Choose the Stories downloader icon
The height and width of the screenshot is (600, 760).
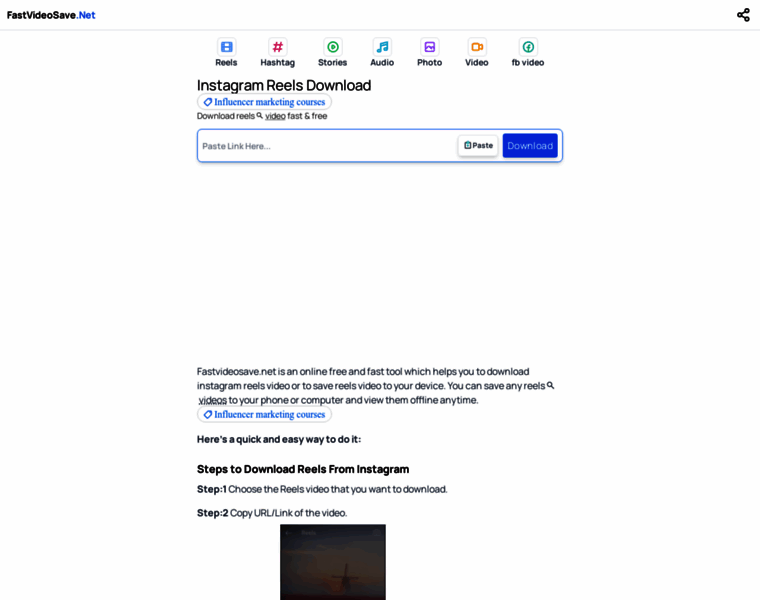(332, 47)
